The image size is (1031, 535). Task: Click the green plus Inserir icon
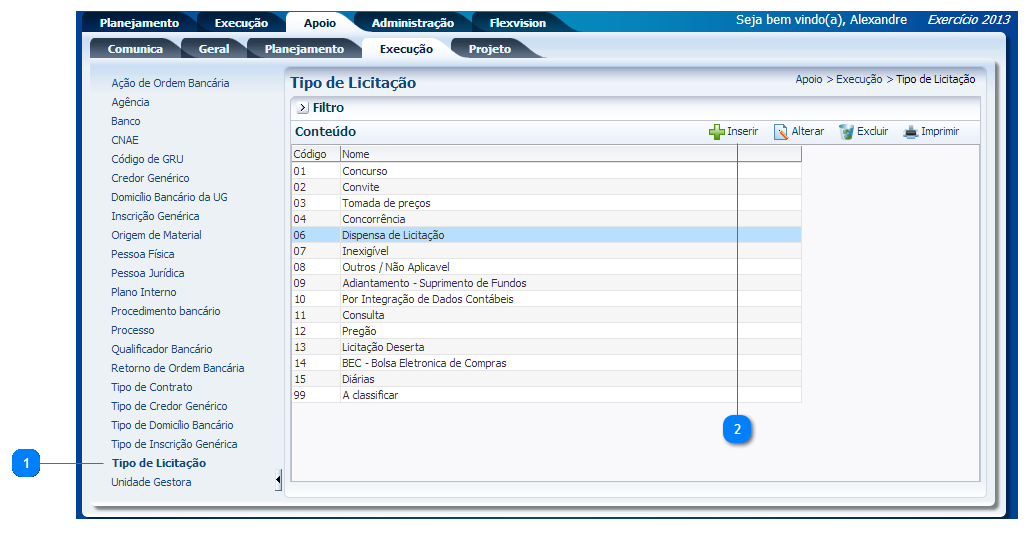click(716, 132)
